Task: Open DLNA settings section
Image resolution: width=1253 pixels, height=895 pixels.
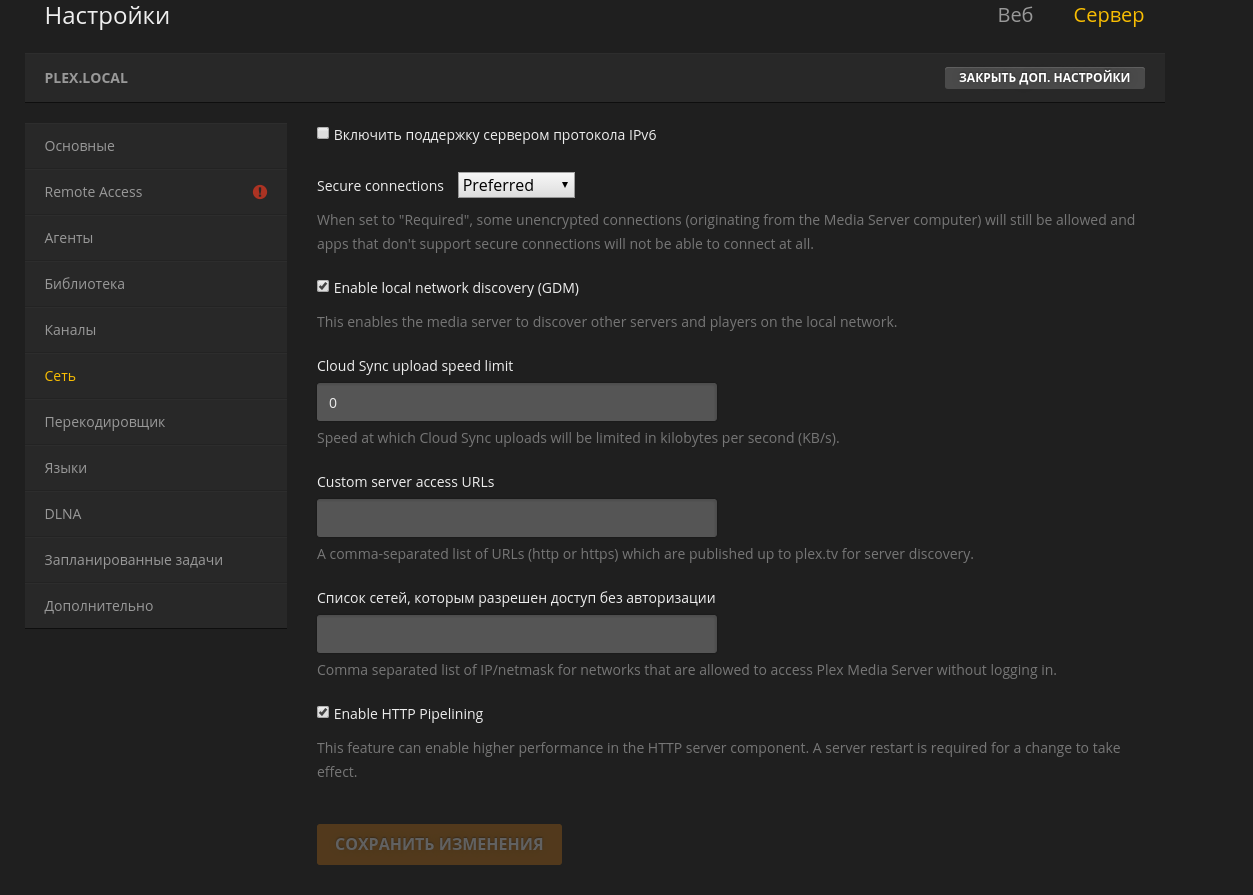Action: pyautogui.click(x=63, y=514)
